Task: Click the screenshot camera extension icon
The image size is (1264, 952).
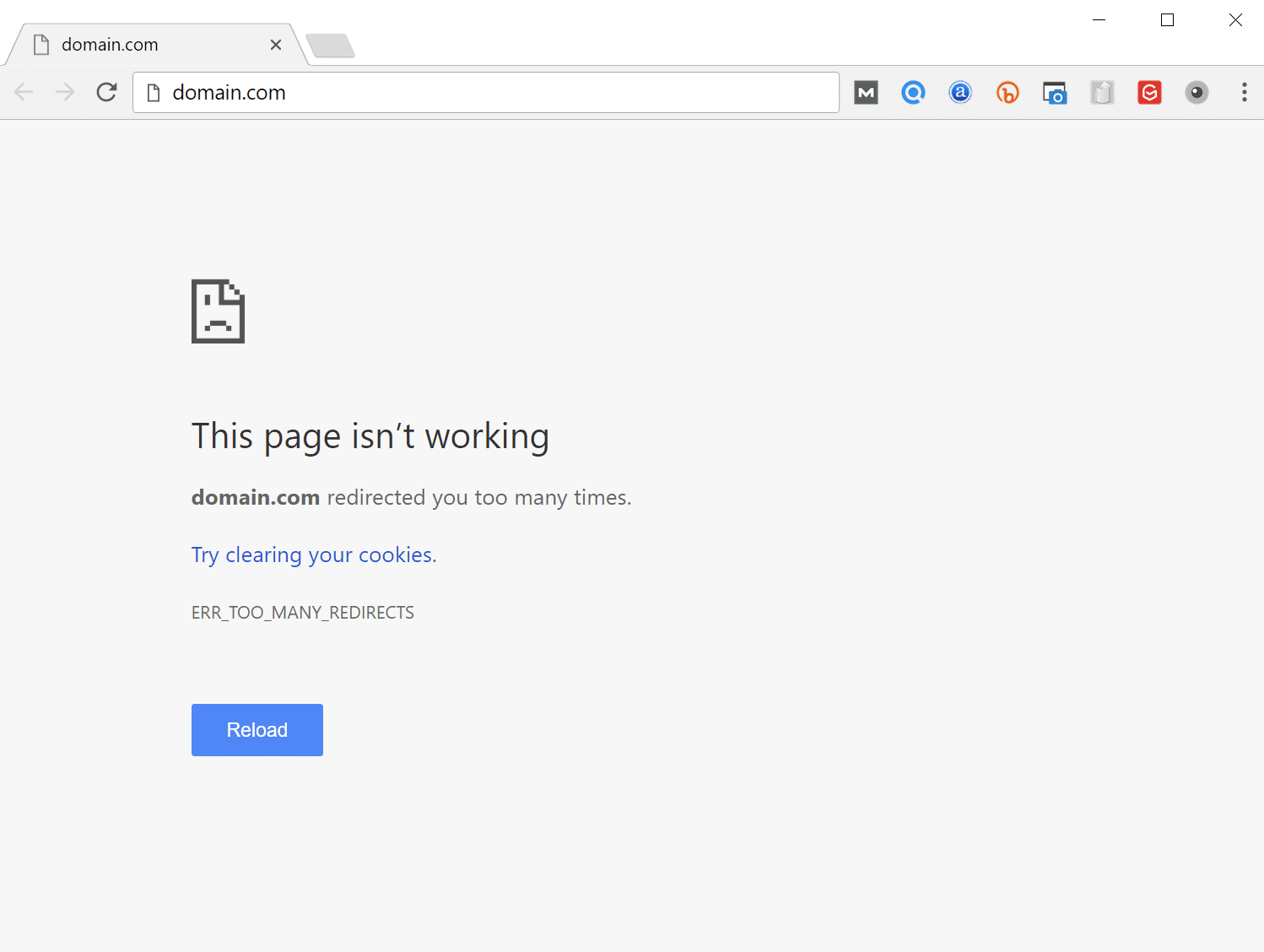Action: [1055, 93]
